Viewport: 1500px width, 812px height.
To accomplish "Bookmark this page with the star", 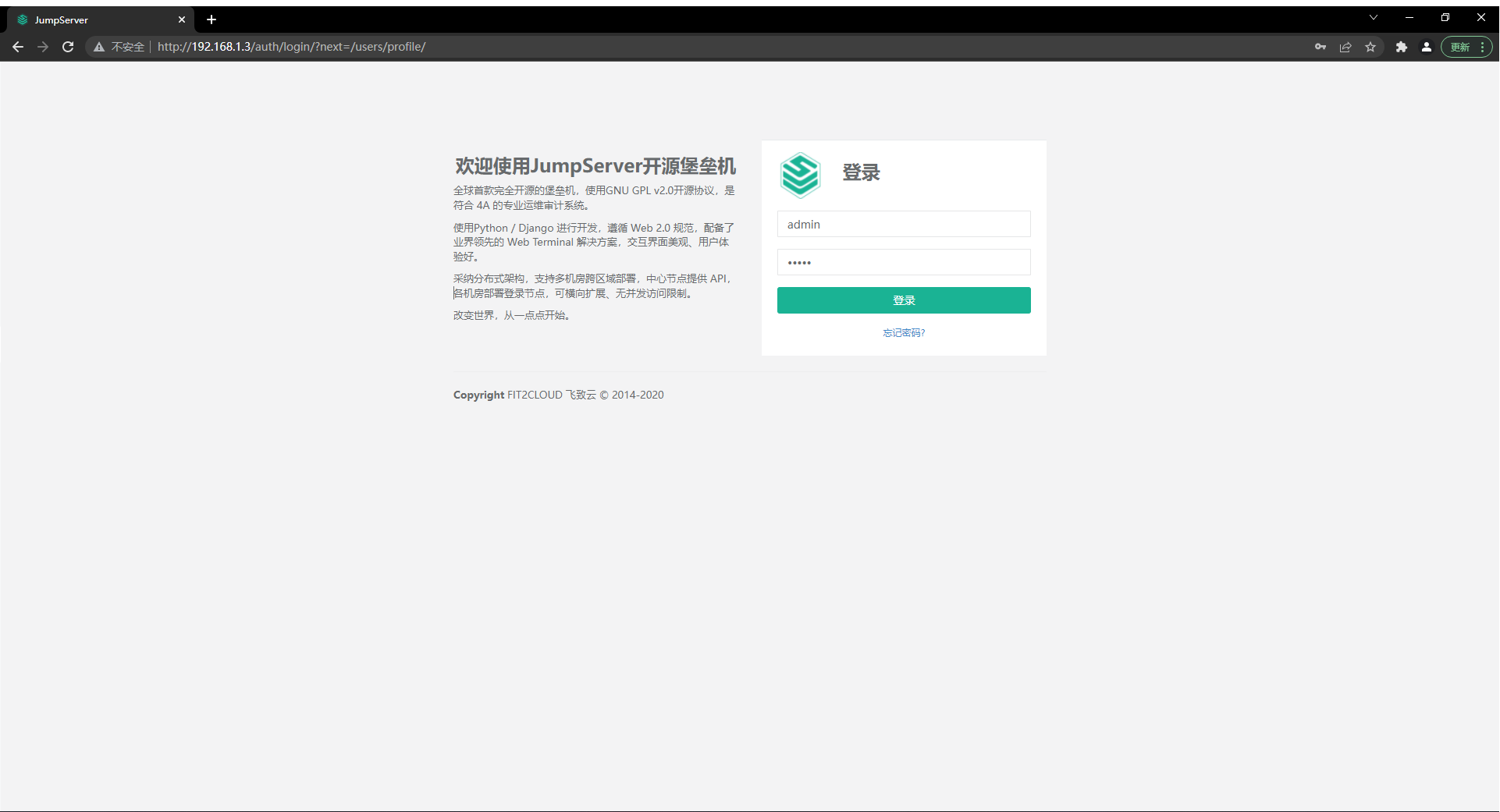I will click(1370, 47).
